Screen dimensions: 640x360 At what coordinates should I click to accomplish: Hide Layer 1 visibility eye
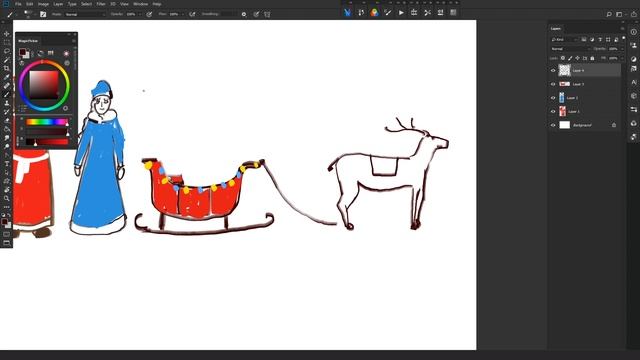tap(553, 111)
